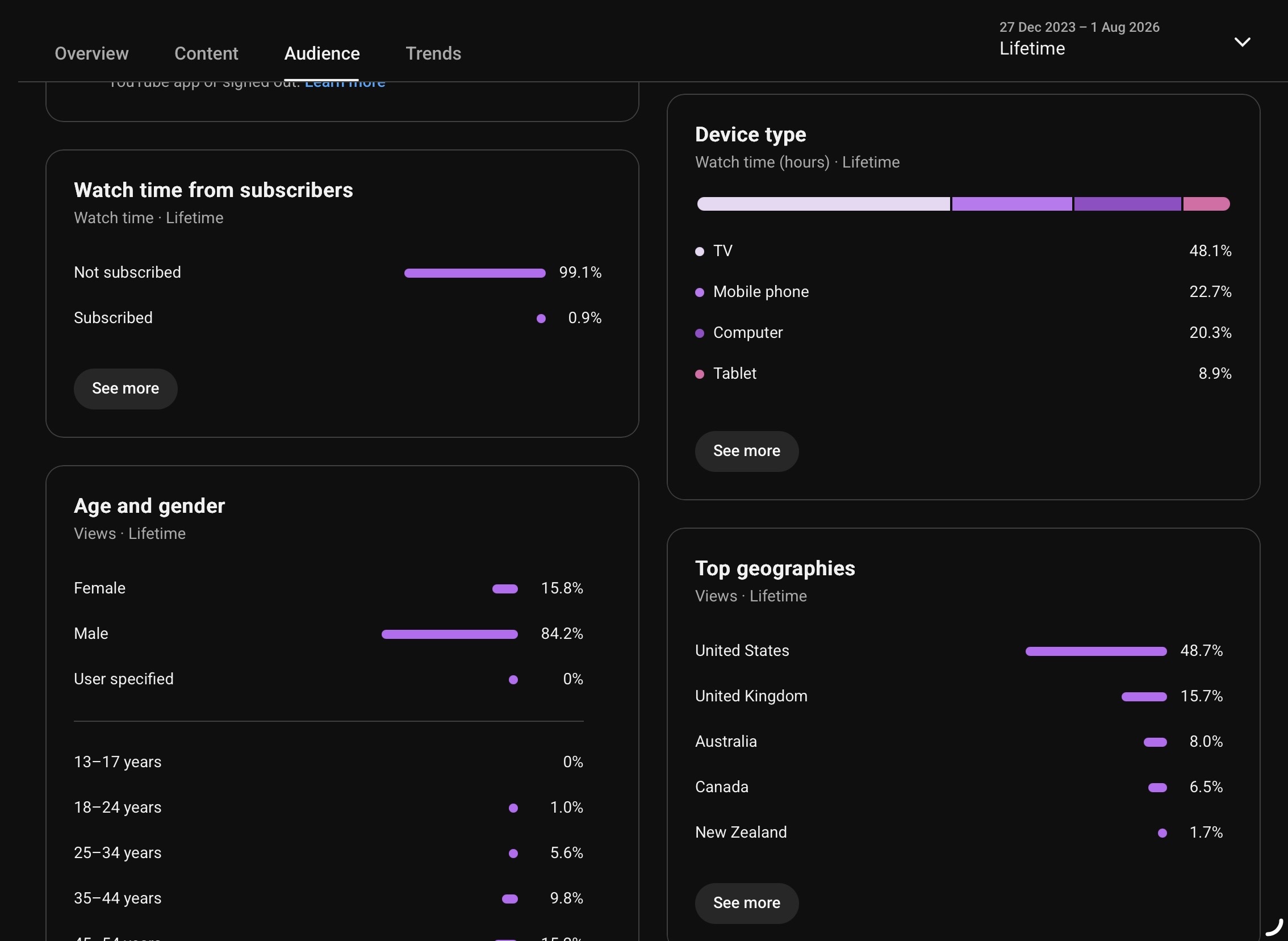Select the Audience tab

click(322, 53)
